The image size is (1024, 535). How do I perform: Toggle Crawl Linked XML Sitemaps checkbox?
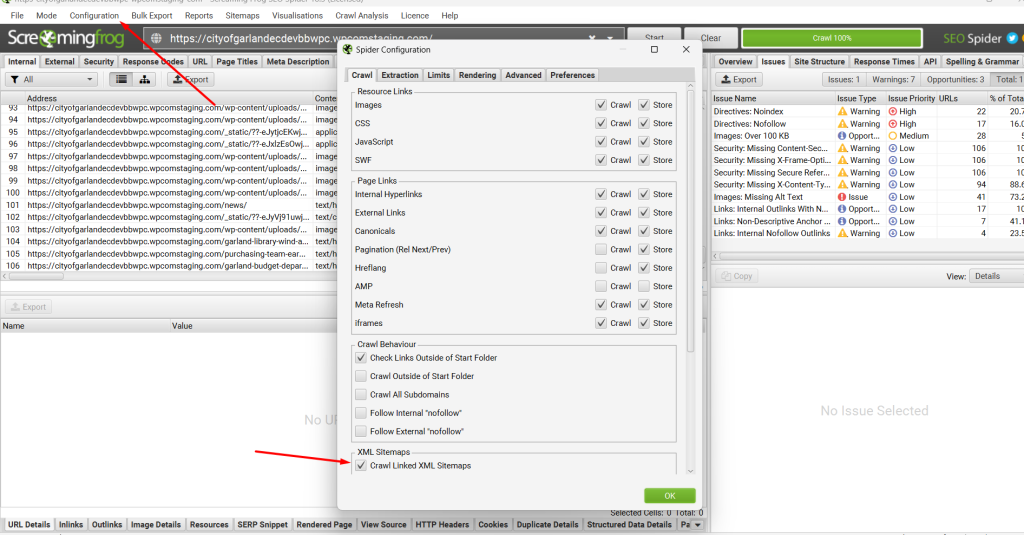[x=361, y=465]
